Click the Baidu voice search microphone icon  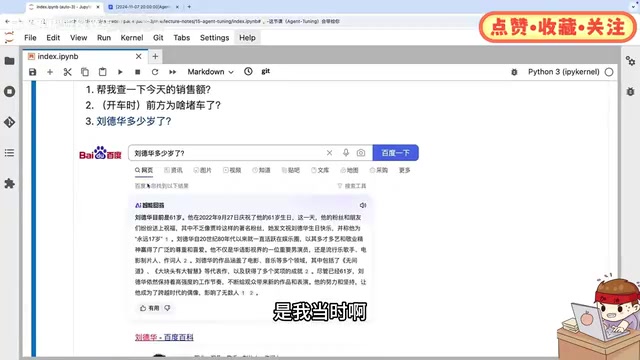[x=346, y=153]
